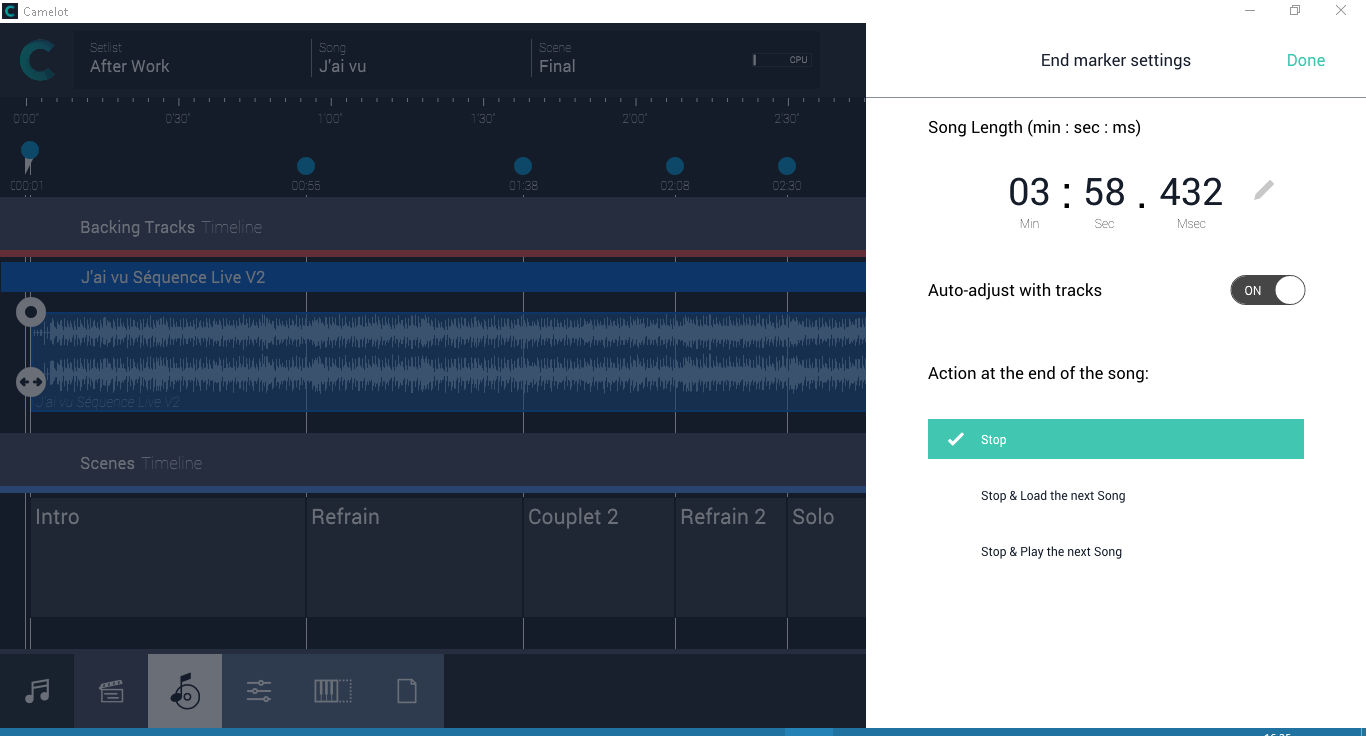Image resolution: width=1366 pixels, height=736 pixels.
Task: Open the mixer sliders icon
Action: pyautogui.click(x=259, y=691)
